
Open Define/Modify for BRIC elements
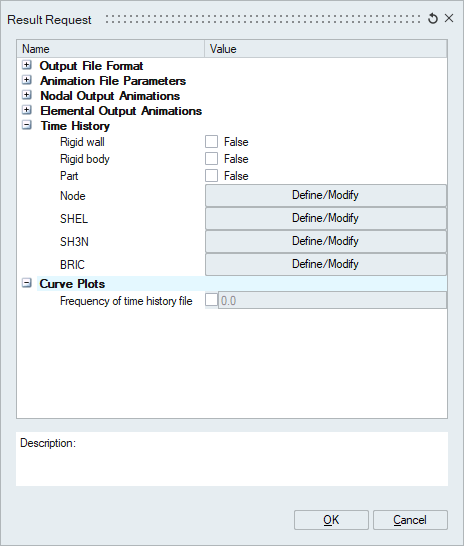pyautogui.click(x=326, y=264)
